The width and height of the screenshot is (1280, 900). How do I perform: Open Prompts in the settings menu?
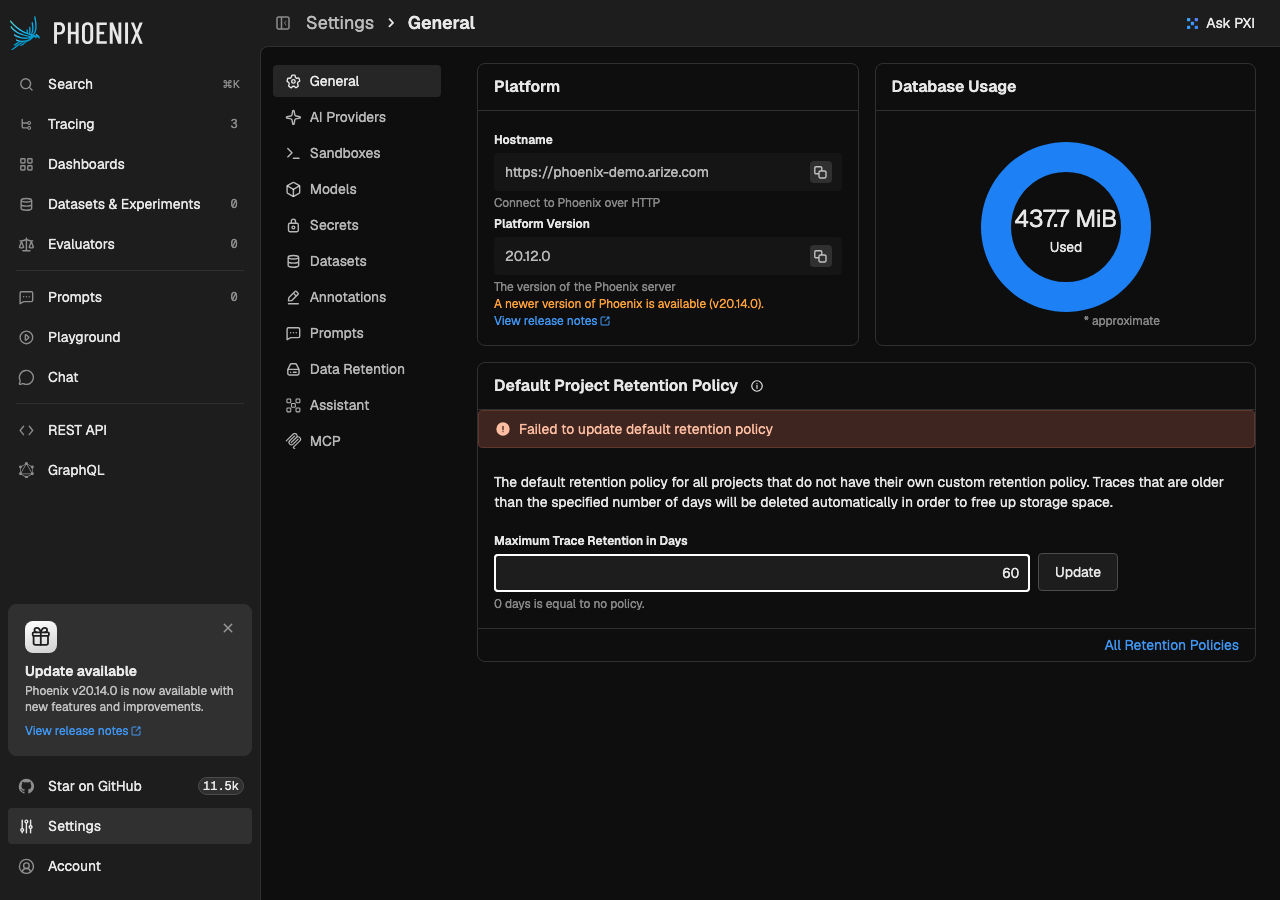click(x=357, y=333)
